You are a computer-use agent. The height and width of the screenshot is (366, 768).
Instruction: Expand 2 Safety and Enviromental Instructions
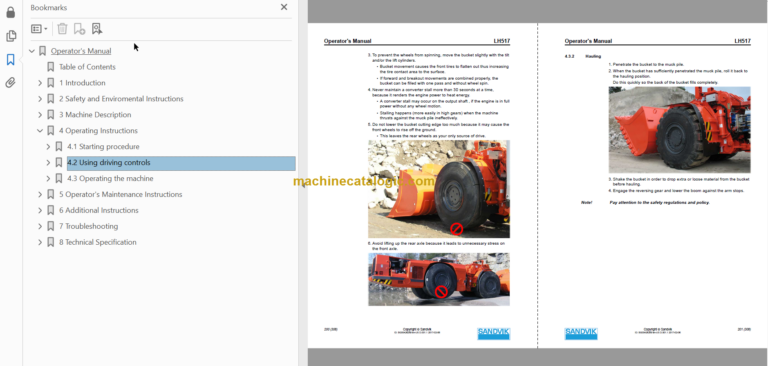click(x=40, y=98)
